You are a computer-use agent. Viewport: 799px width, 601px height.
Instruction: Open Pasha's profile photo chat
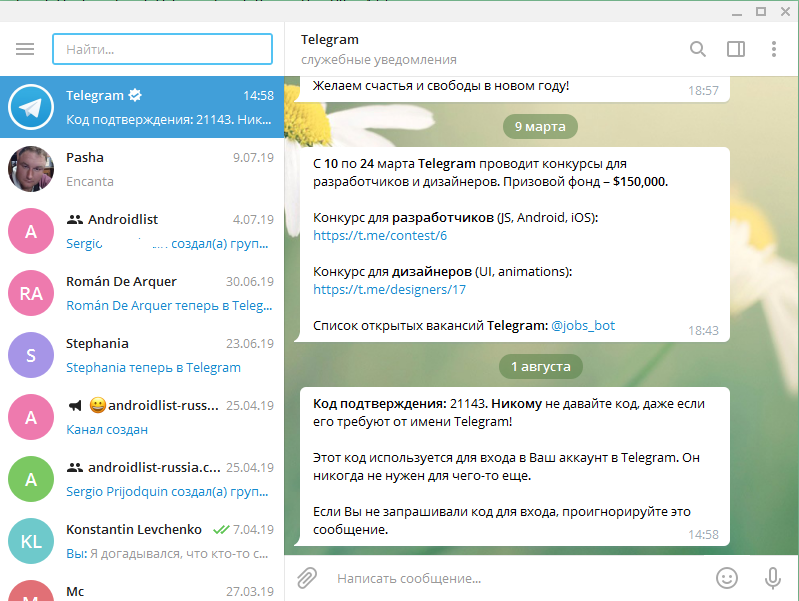pos(31,169)
